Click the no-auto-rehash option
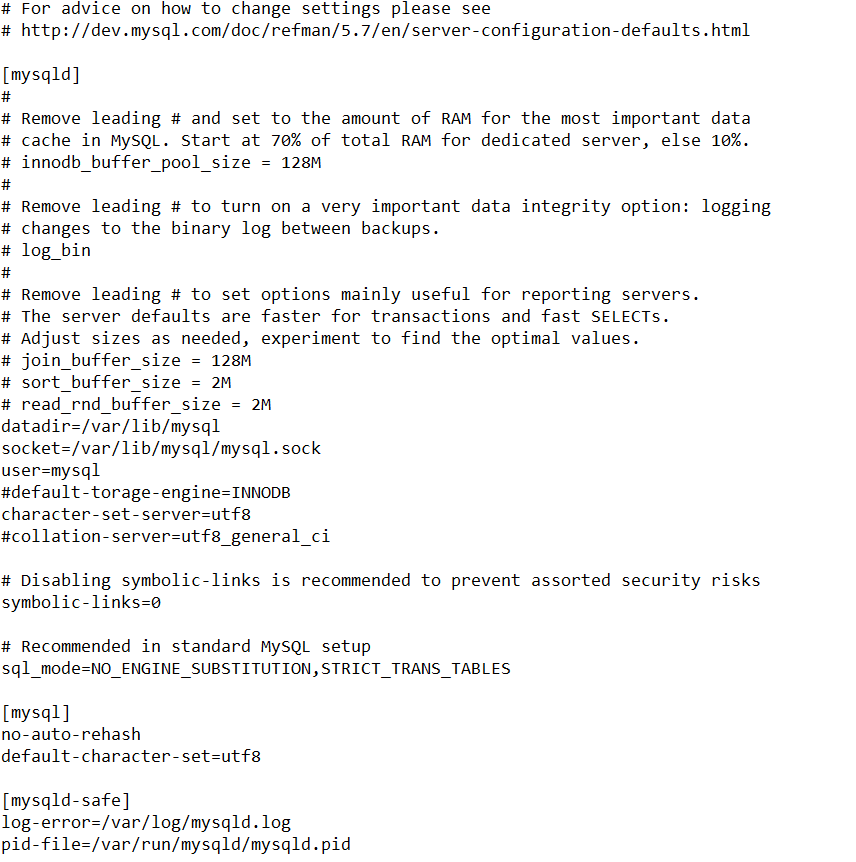The height and width of the screenshot is (862, 856). coord(71,734)
